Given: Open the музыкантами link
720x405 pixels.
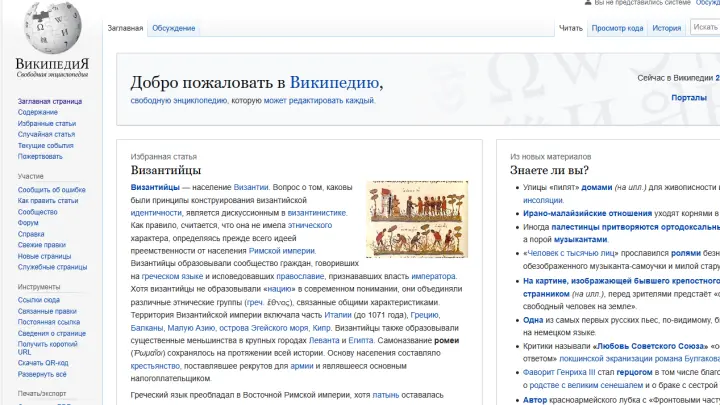Looking at the screenshot, I should 580,240.
